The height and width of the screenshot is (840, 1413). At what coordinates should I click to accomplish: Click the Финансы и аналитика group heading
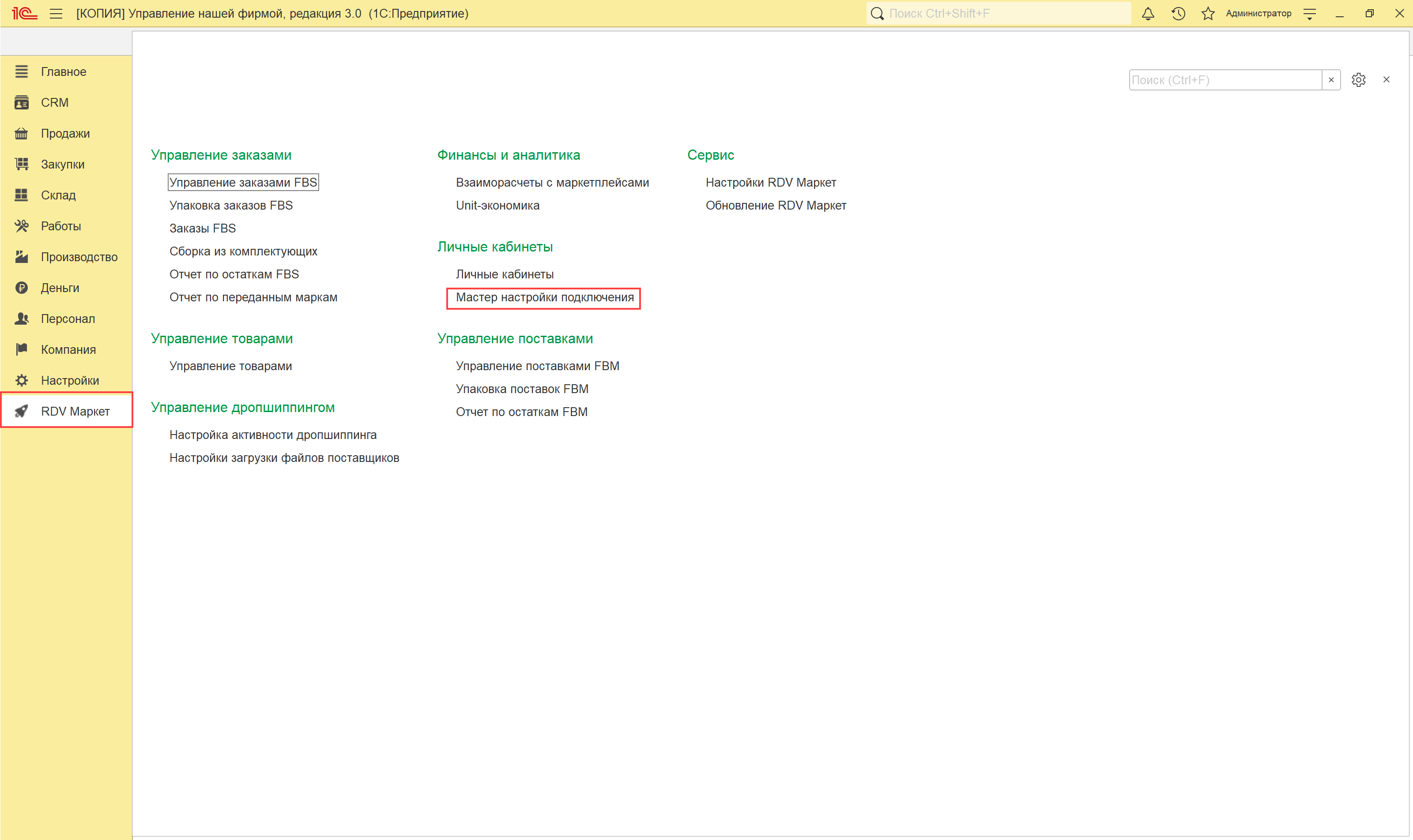pos(509,154)
